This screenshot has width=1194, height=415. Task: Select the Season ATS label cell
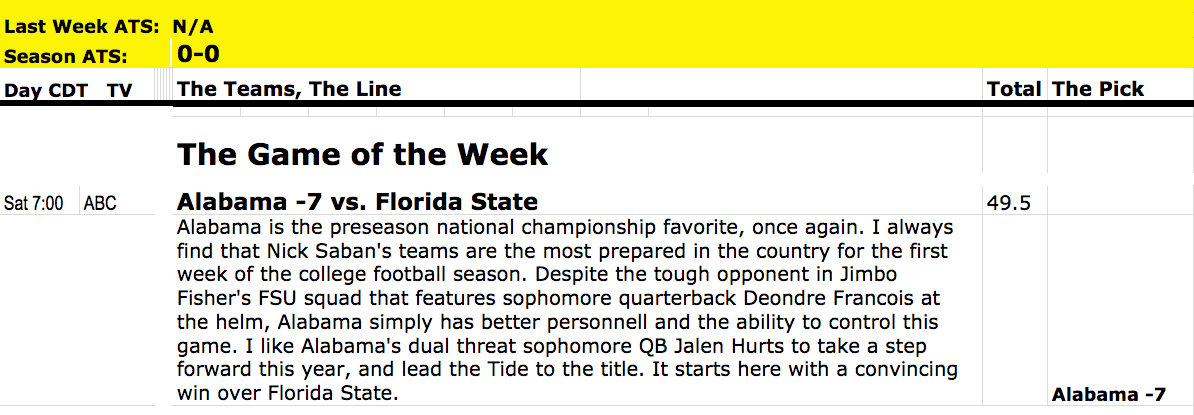[65, 56]
